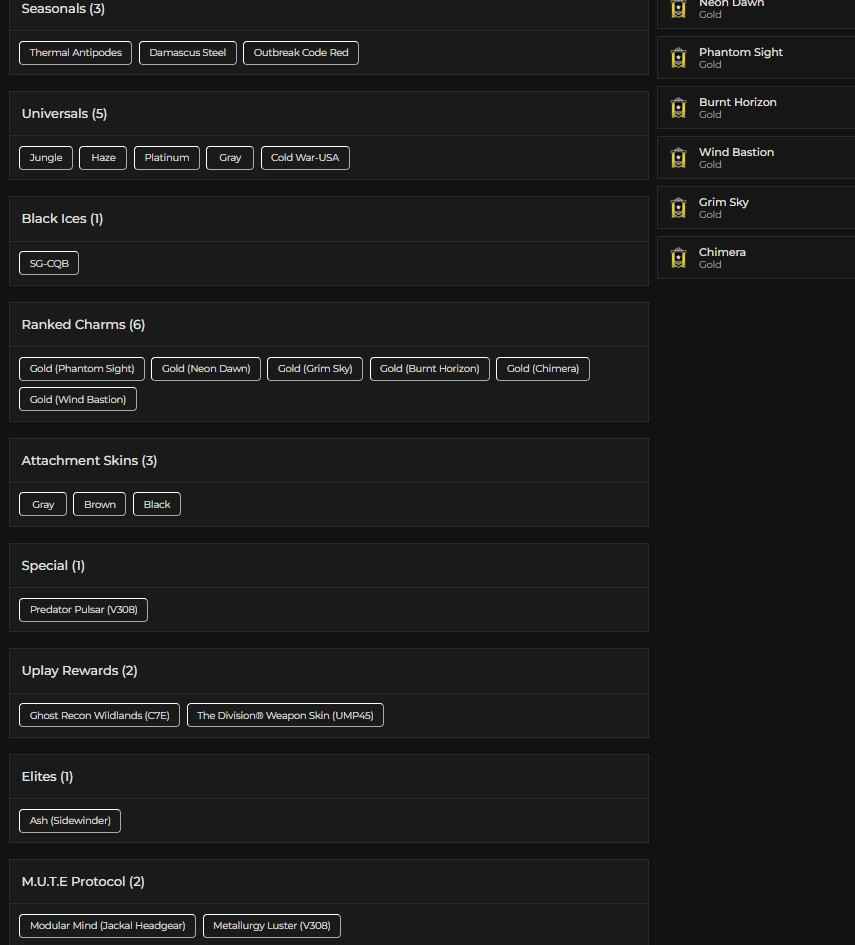This screenshot has height=945, width=855.
Task: Click the Neon Dawn gold charm icon
Action: click(x=678, y=8)
